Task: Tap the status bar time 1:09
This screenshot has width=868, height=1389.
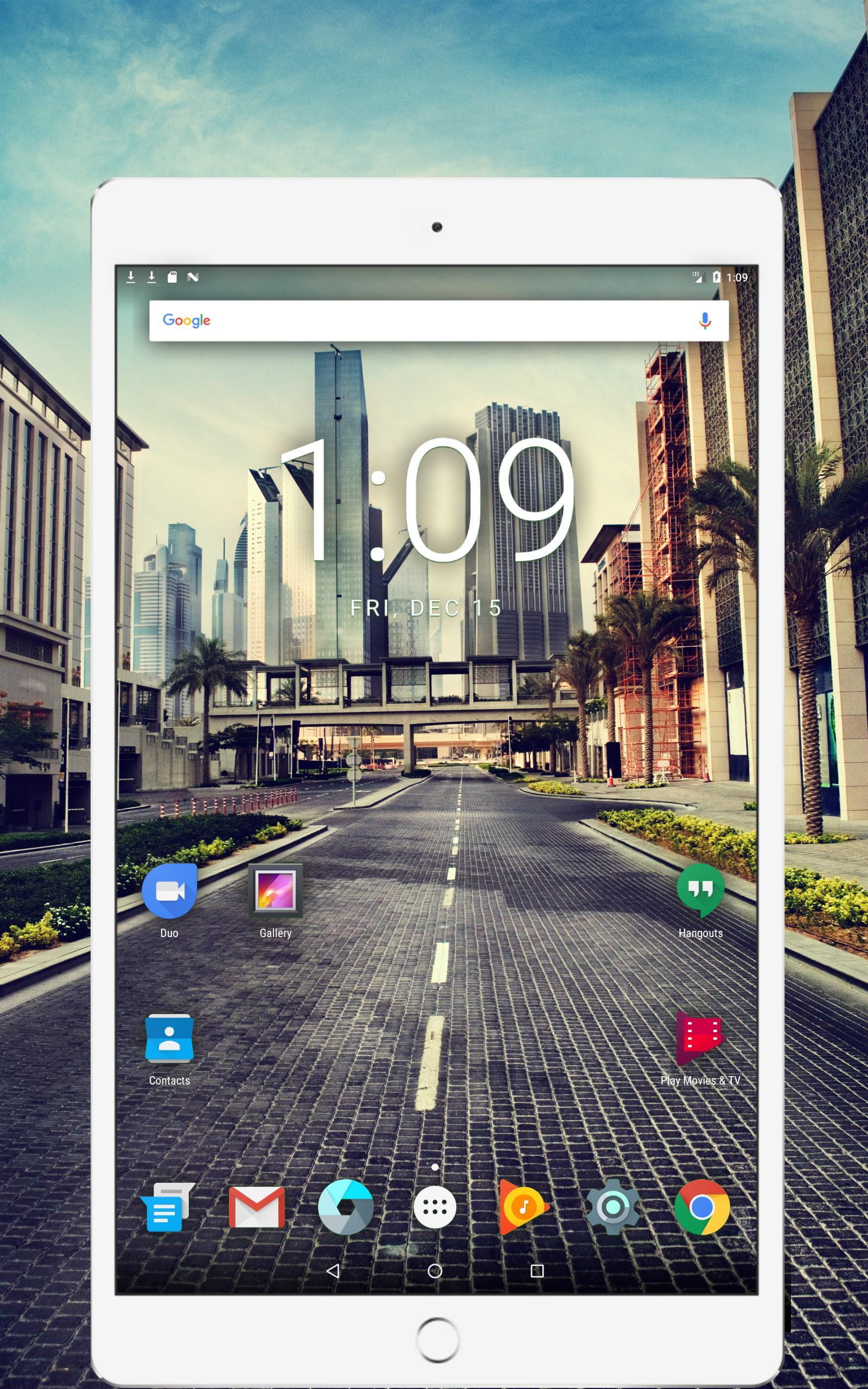Action: [737, 278]
